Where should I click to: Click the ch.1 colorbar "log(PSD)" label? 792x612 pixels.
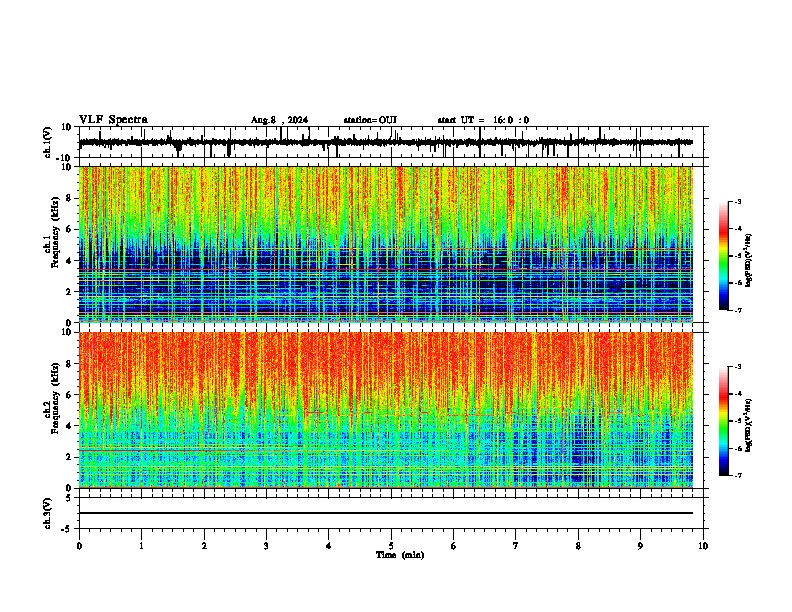click(749, 260)
